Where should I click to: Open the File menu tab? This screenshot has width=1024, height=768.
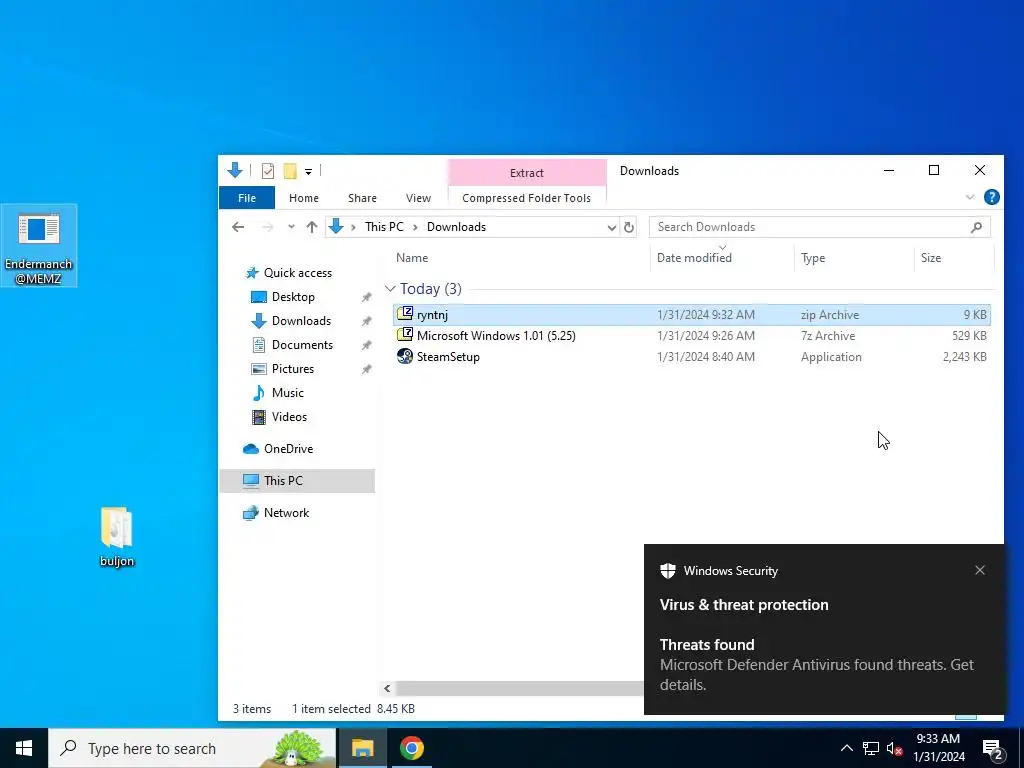tap(247, 198)
